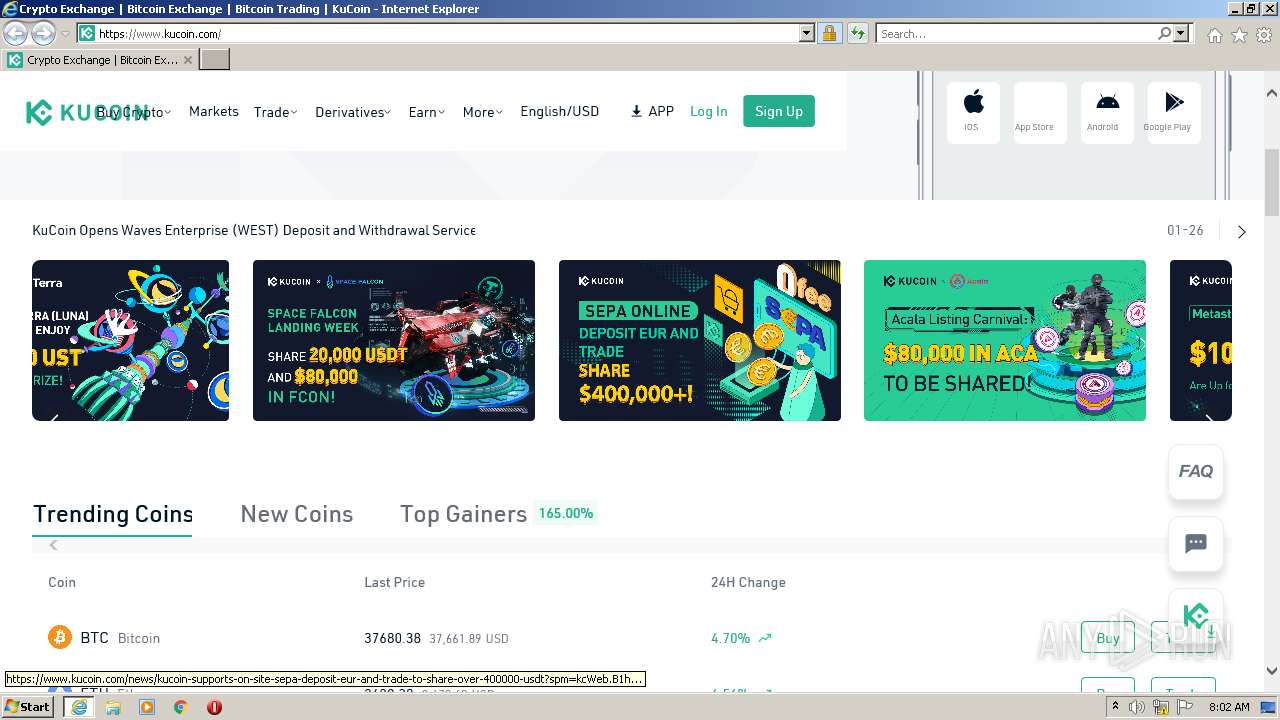
Task: Open IE home page icon
Action: pyautogui.click(x=1214, y=35)
